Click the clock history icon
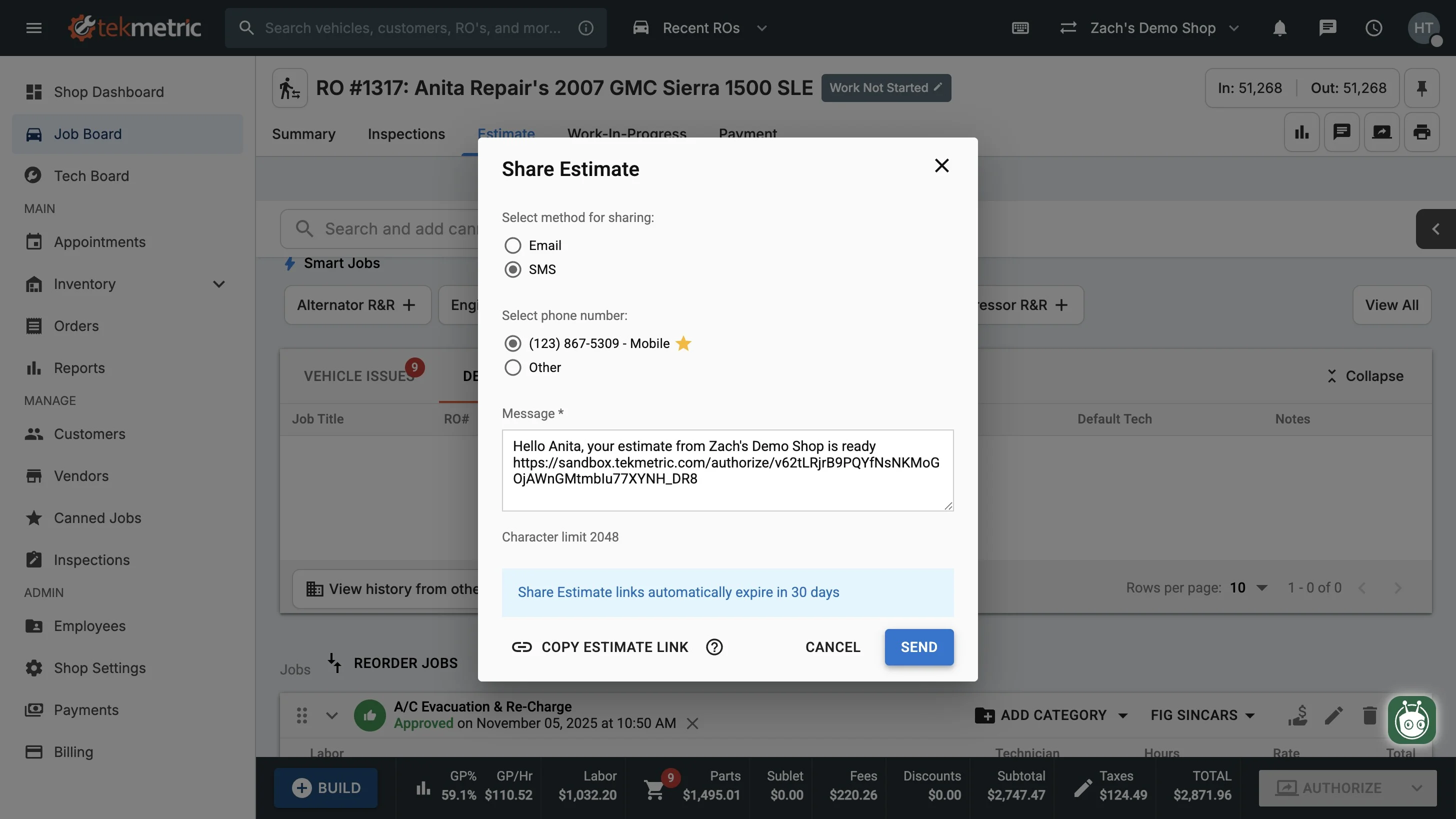The width and height of the screenshot is (1456, 819). pos(1373,28)
